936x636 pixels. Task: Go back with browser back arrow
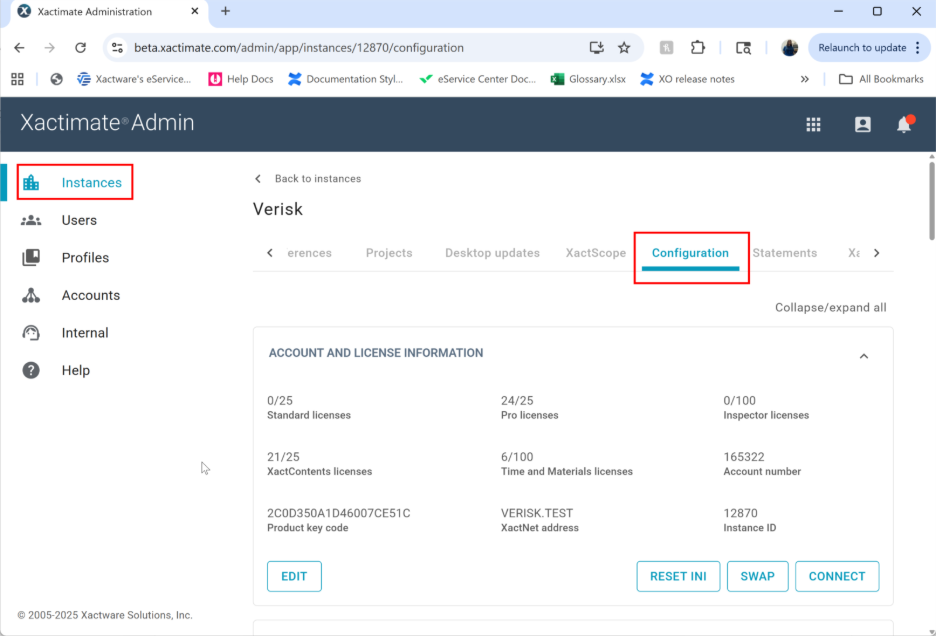[x=19, y=48]
